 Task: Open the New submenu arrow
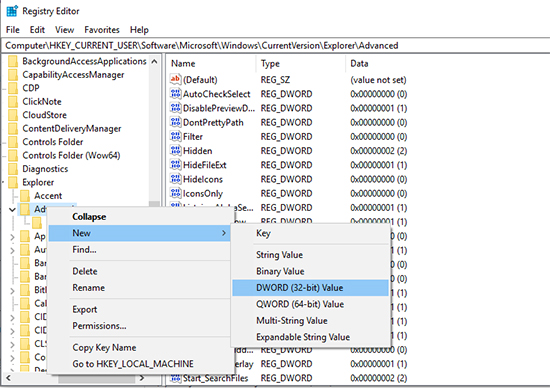pyautogui.click(x=224, y=233)
